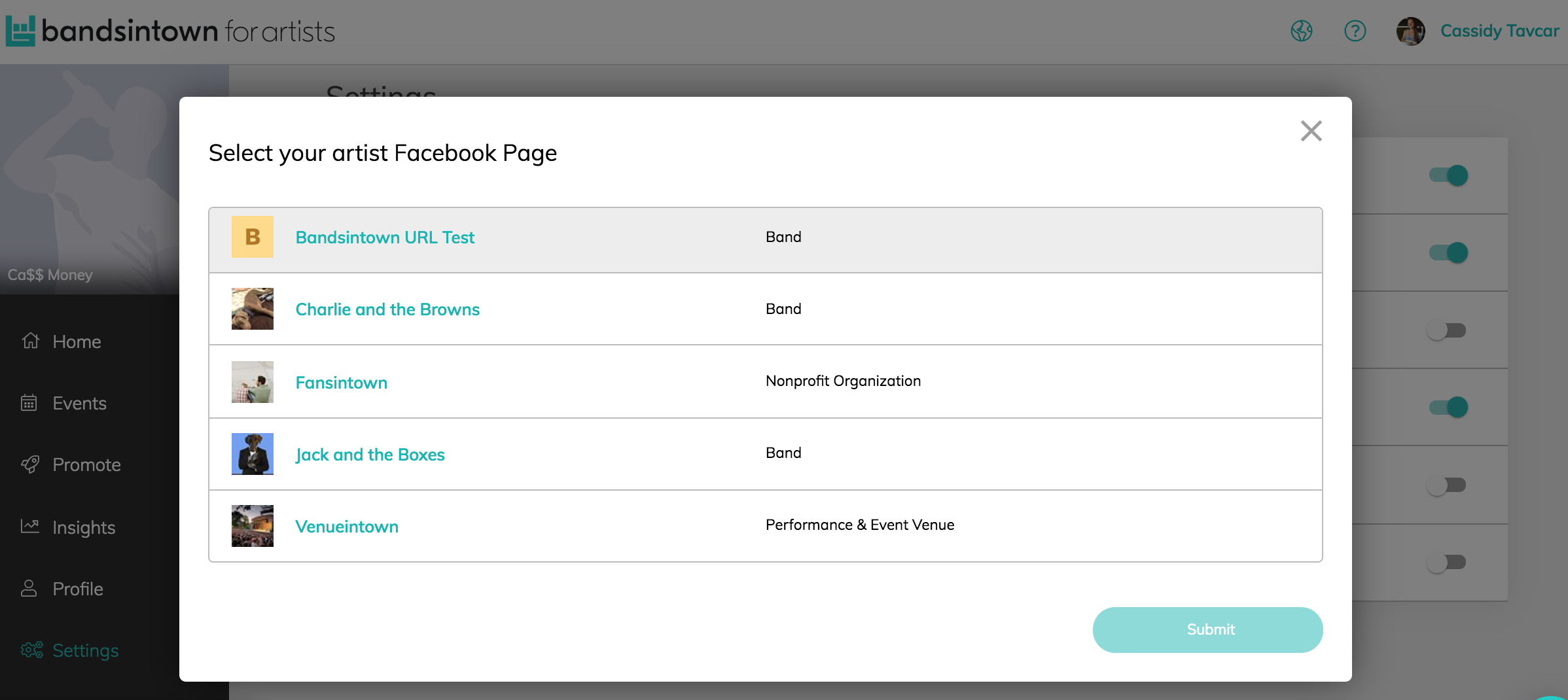Image resolution: width=1568 pixels, height=700 pixels.
Task: Enable the third settings switch
Action: [x=1446, y=330]
